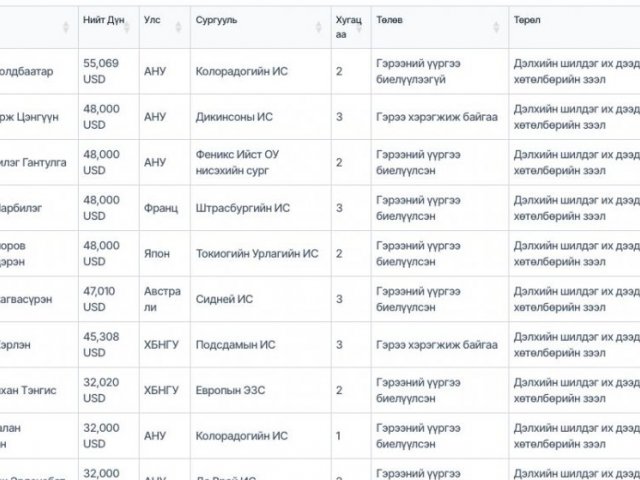Click the Сидней ИС row cell
The image size is (640, 480).
click(260, 299)
